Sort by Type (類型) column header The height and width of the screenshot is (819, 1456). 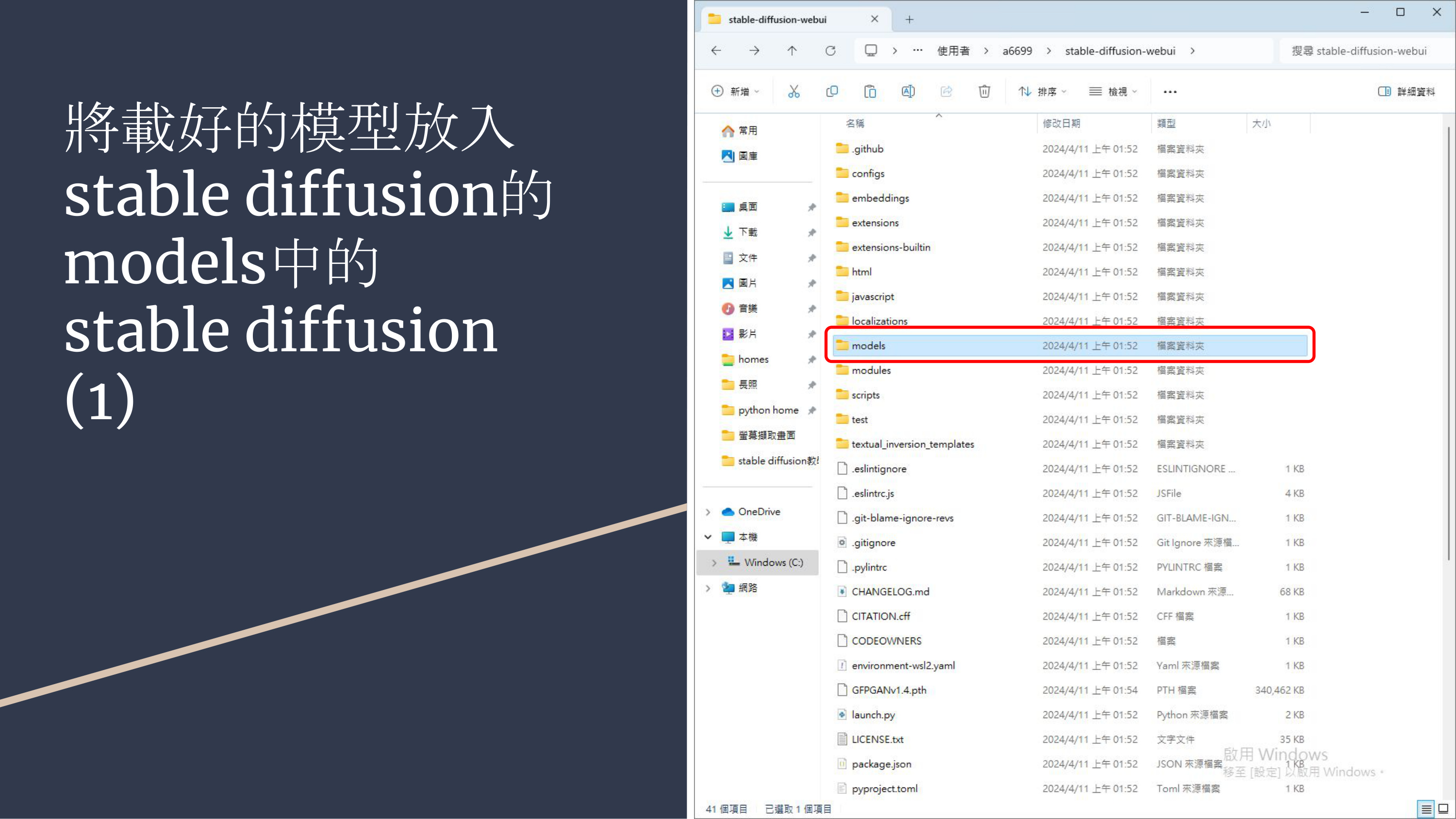(x=1166, y=123)
